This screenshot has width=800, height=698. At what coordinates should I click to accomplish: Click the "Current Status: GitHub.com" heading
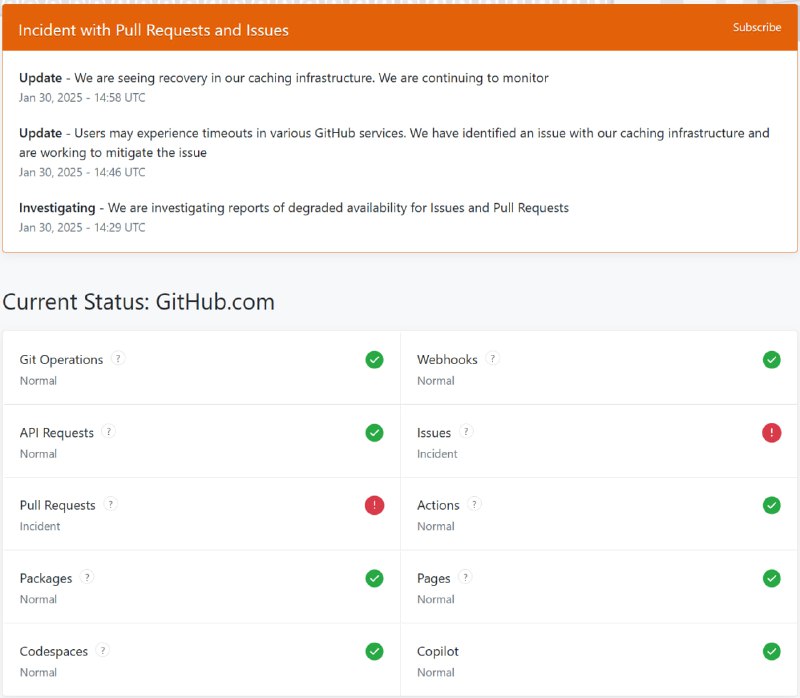[x=138, y=301]
